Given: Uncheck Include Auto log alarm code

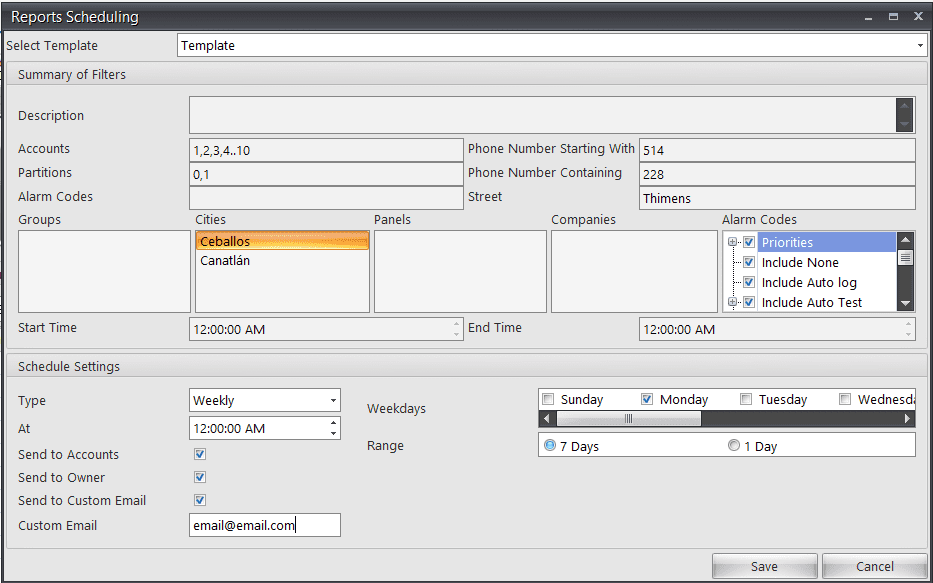Looking at the screenshot, I should coord(749,282).
